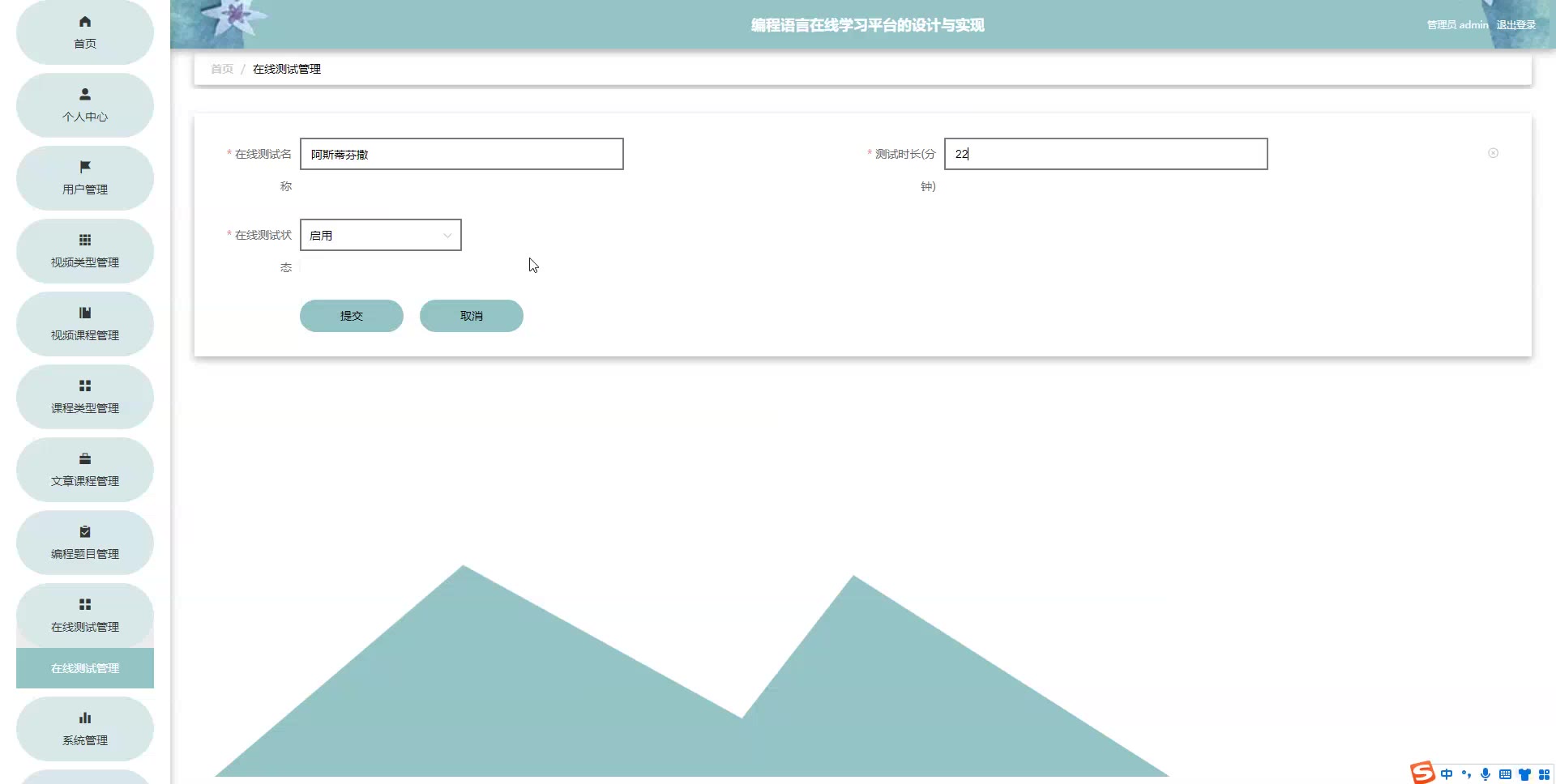
Task: Click the Sogou microphone voice input icon
Action: point(1485,774)
